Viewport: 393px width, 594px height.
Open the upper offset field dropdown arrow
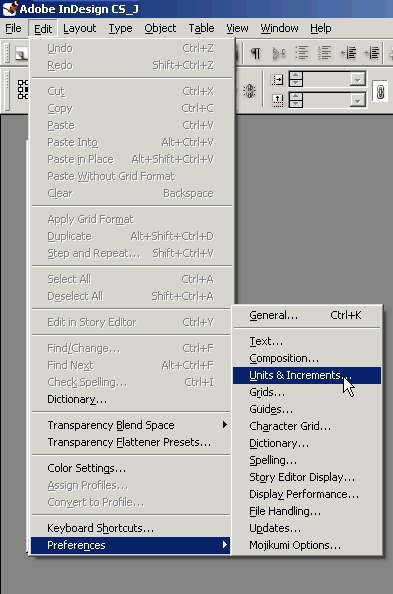click(357, 80)
